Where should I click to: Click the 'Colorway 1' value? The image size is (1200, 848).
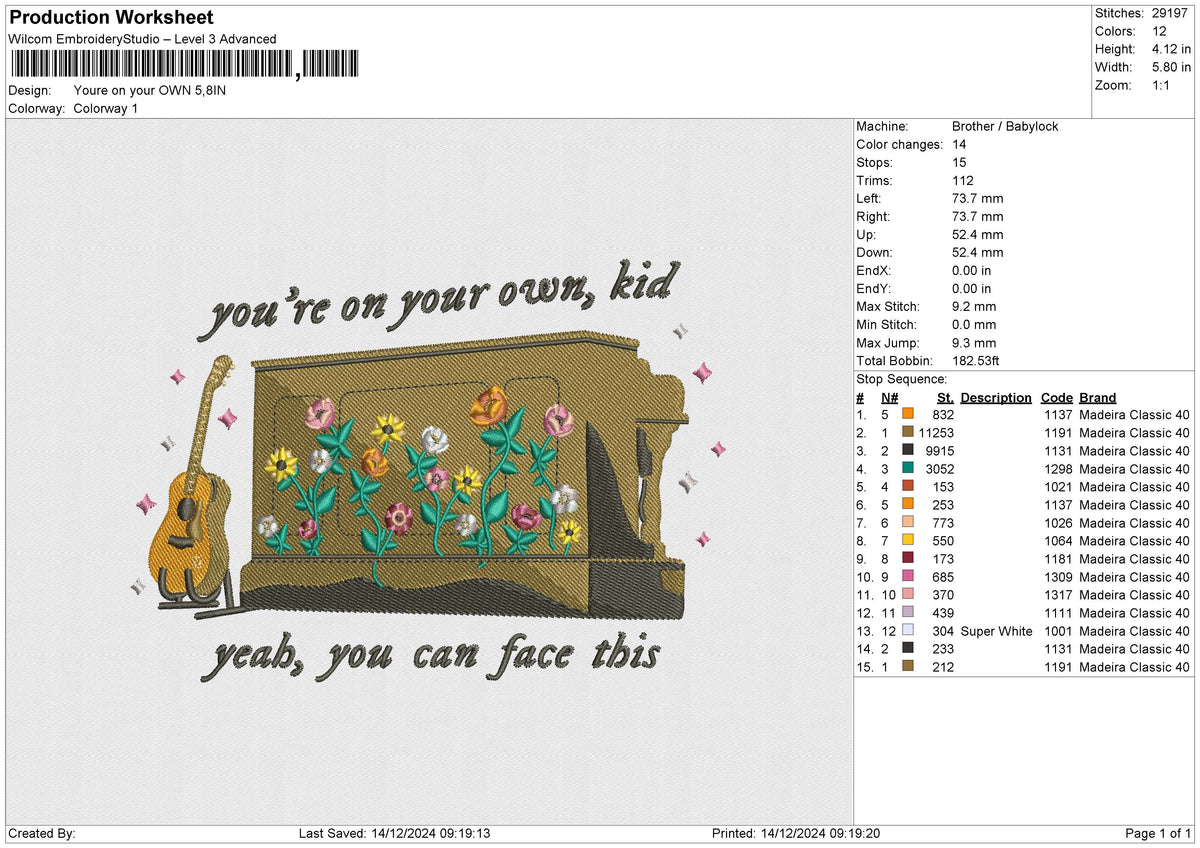106,108
